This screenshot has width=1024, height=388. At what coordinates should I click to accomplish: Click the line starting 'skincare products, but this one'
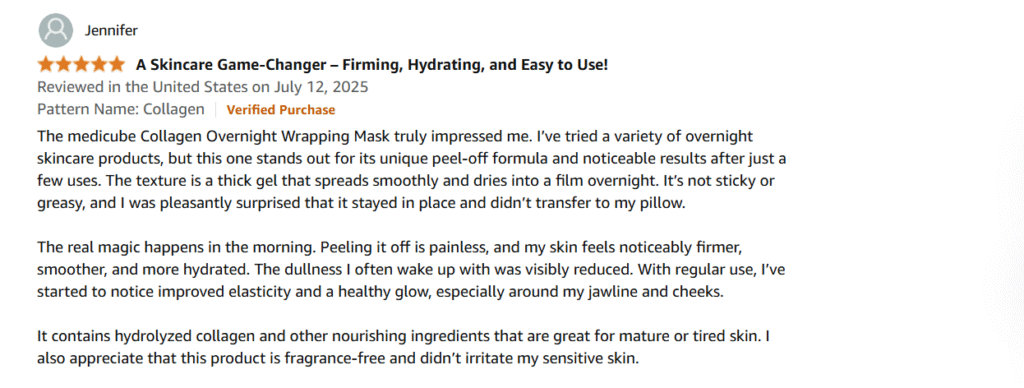point(411,159)
